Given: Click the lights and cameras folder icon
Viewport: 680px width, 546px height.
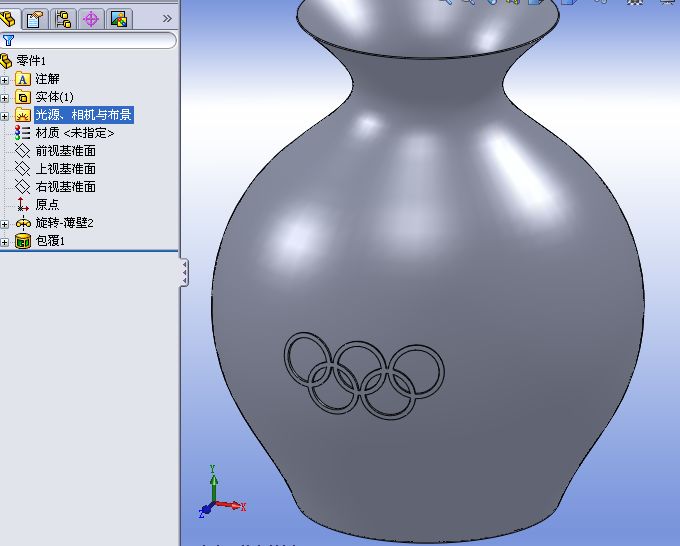Looking at the screenshot, I should click(23, 115).
